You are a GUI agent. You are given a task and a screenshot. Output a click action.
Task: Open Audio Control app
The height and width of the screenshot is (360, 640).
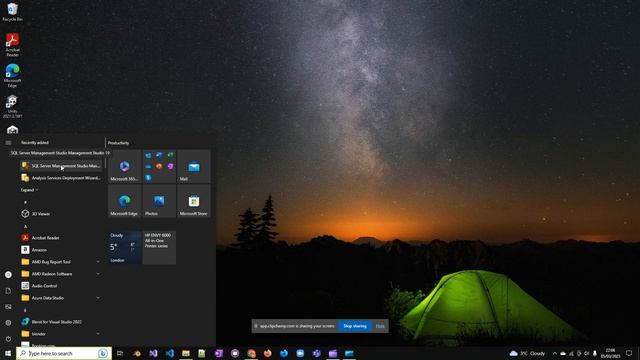(x=60, y=286)
